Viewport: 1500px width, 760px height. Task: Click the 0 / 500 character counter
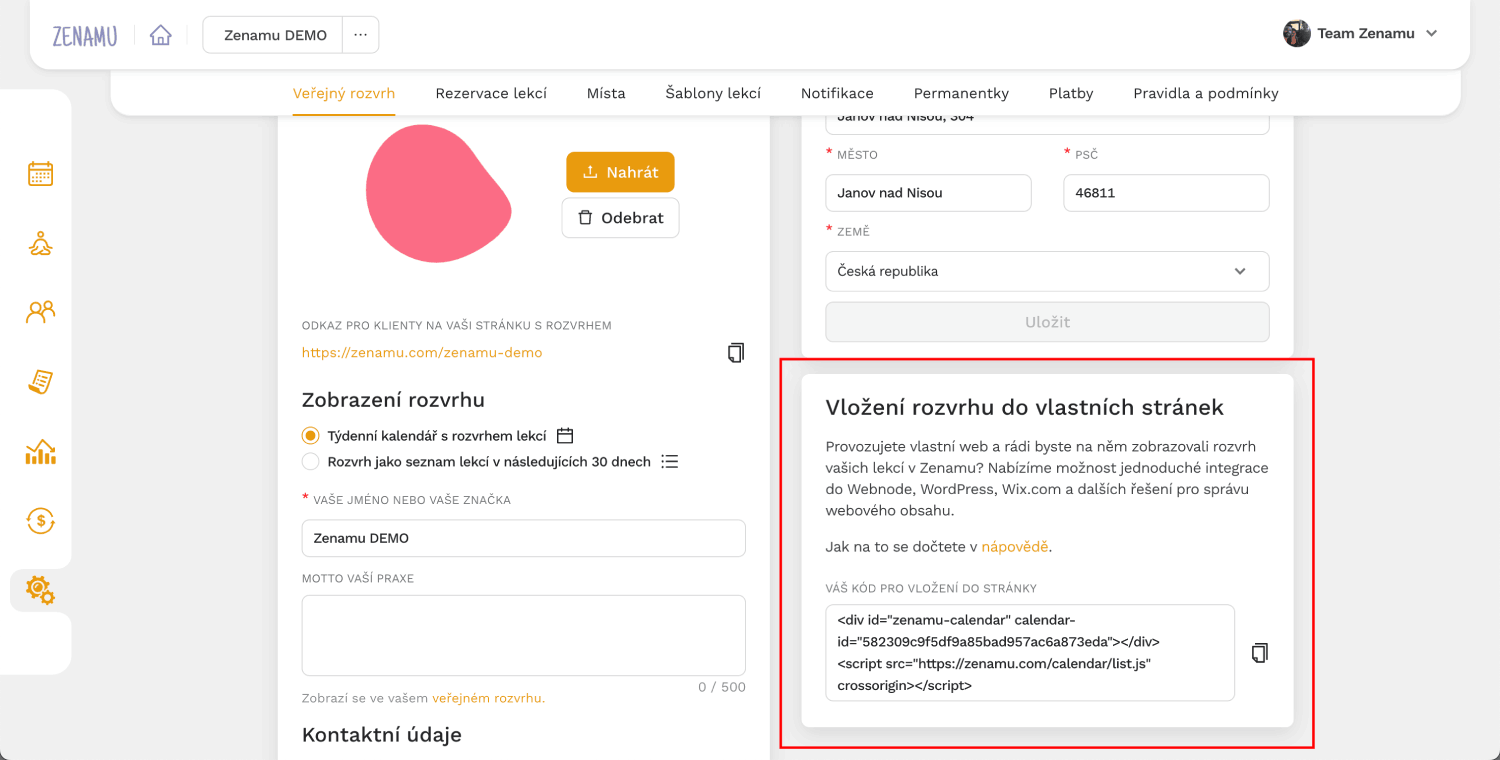722,687
